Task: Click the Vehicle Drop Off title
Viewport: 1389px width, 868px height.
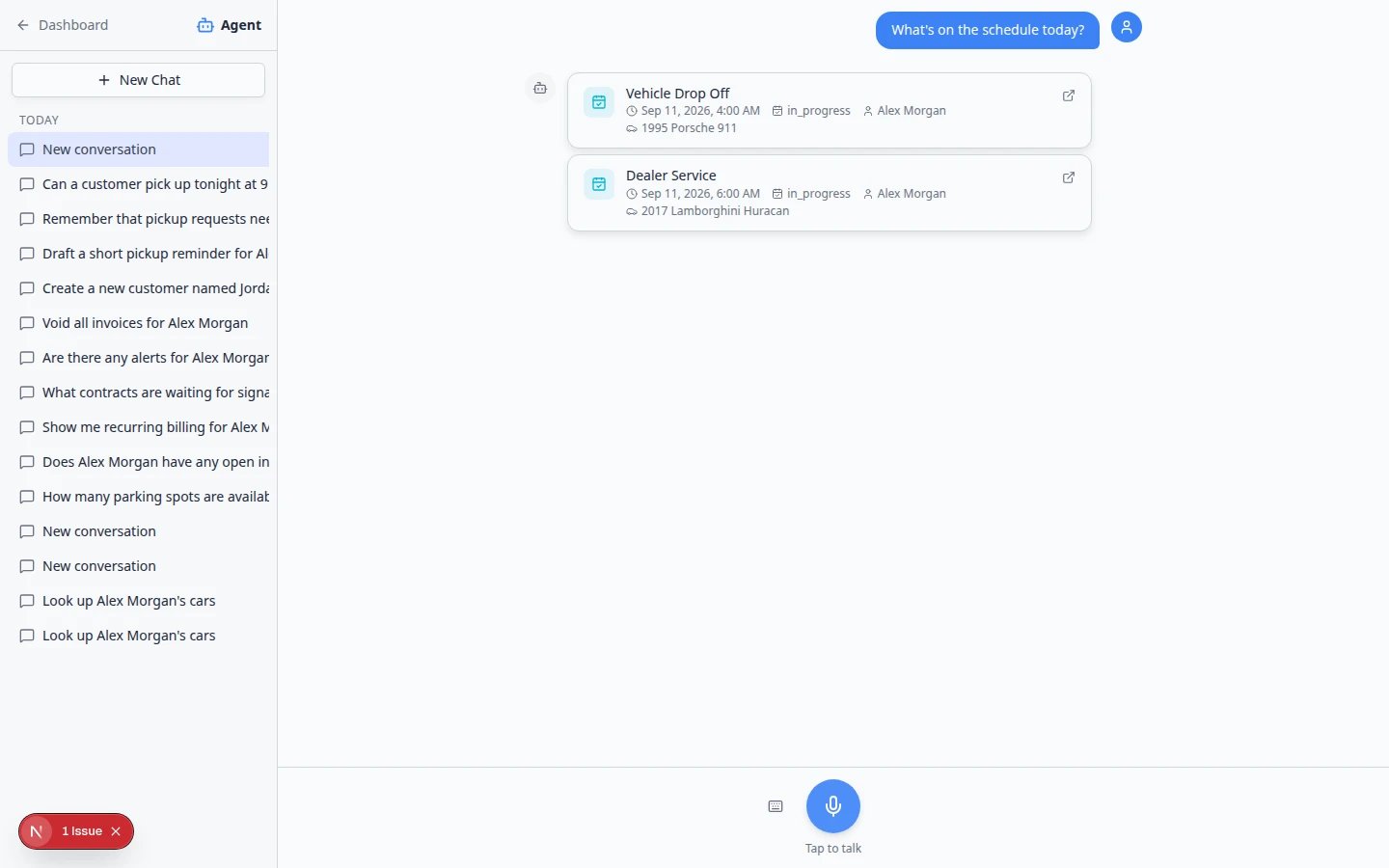Action: [677, 94]
